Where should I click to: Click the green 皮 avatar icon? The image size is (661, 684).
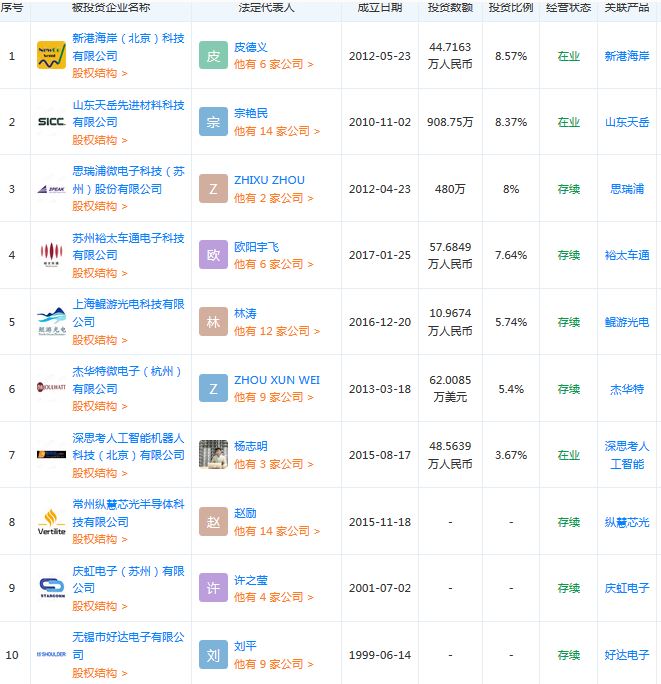[213, 55]
